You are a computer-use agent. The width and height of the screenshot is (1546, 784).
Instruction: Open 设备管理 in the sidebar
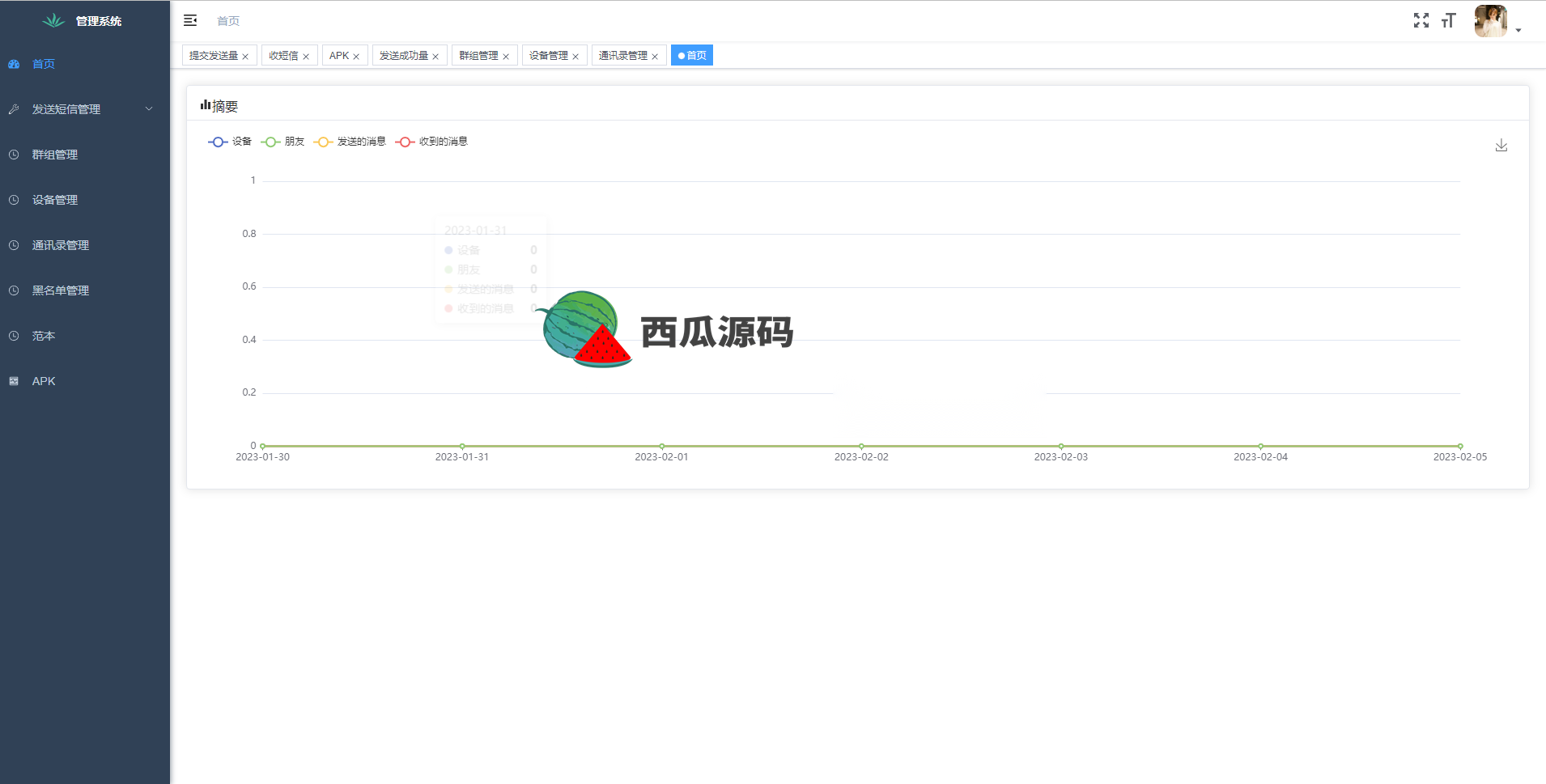click(x=85, y=200)
